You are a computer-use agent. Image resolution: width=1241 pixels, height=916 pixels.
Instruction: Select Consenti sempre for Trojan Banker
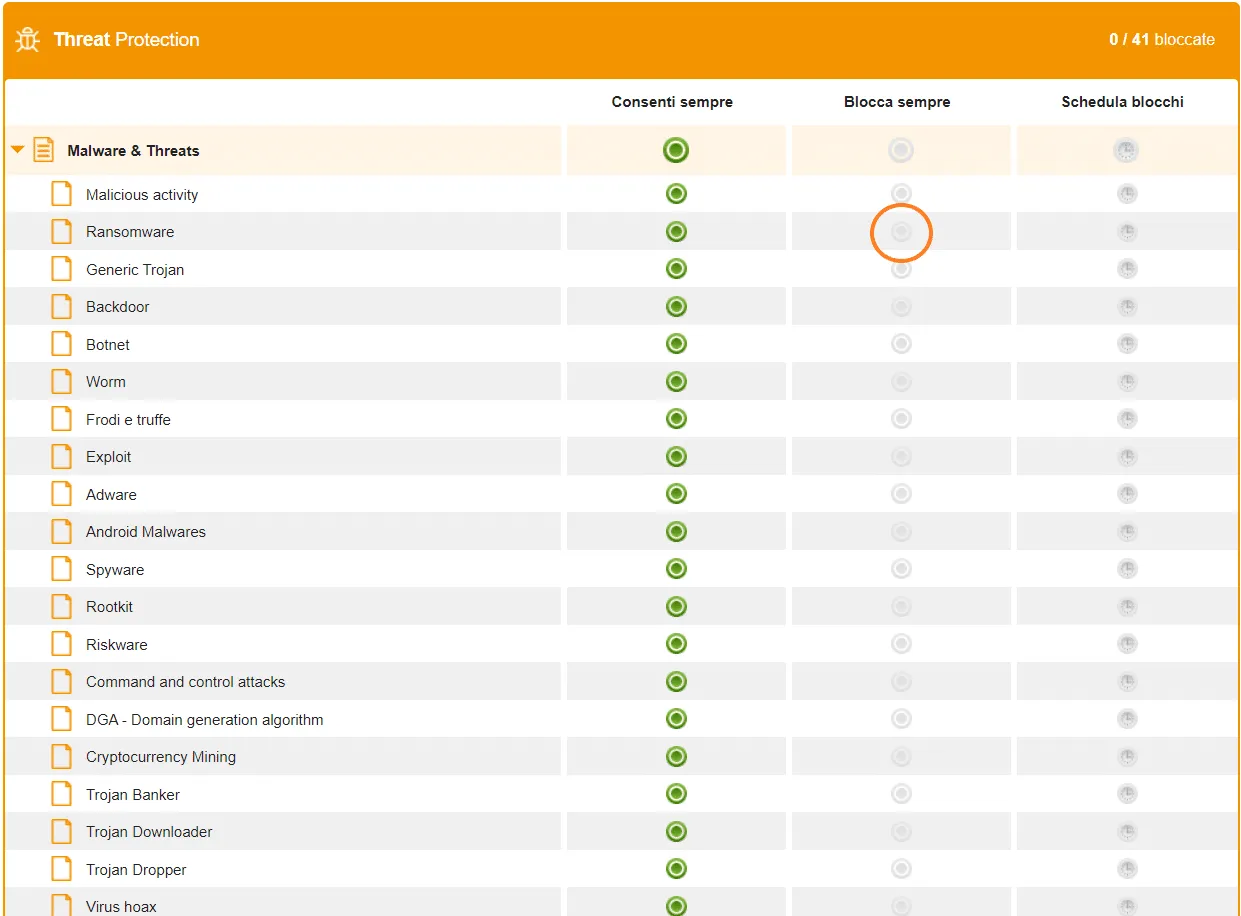(x=676, y=794)
